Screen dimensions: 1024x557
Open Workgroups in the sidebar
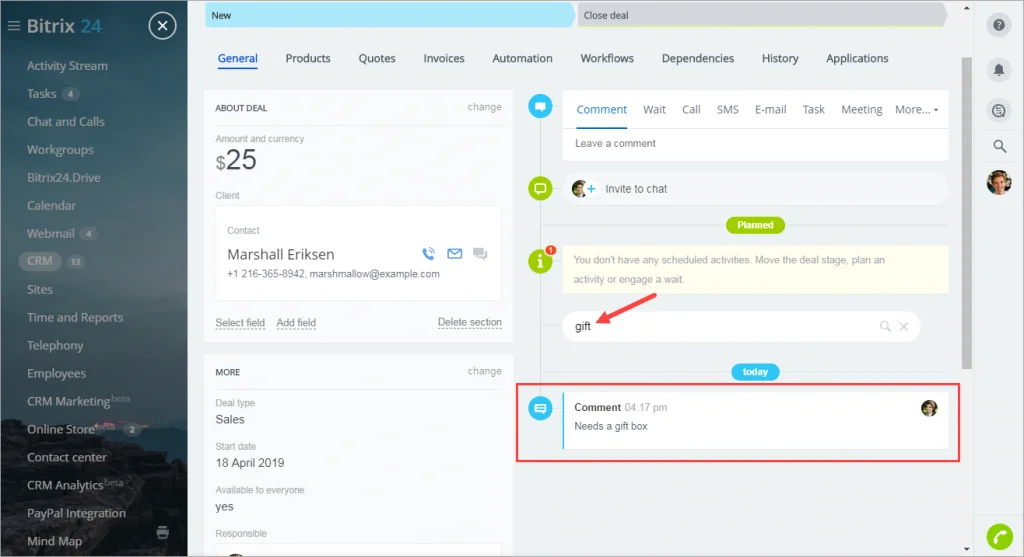pos(60,150)
